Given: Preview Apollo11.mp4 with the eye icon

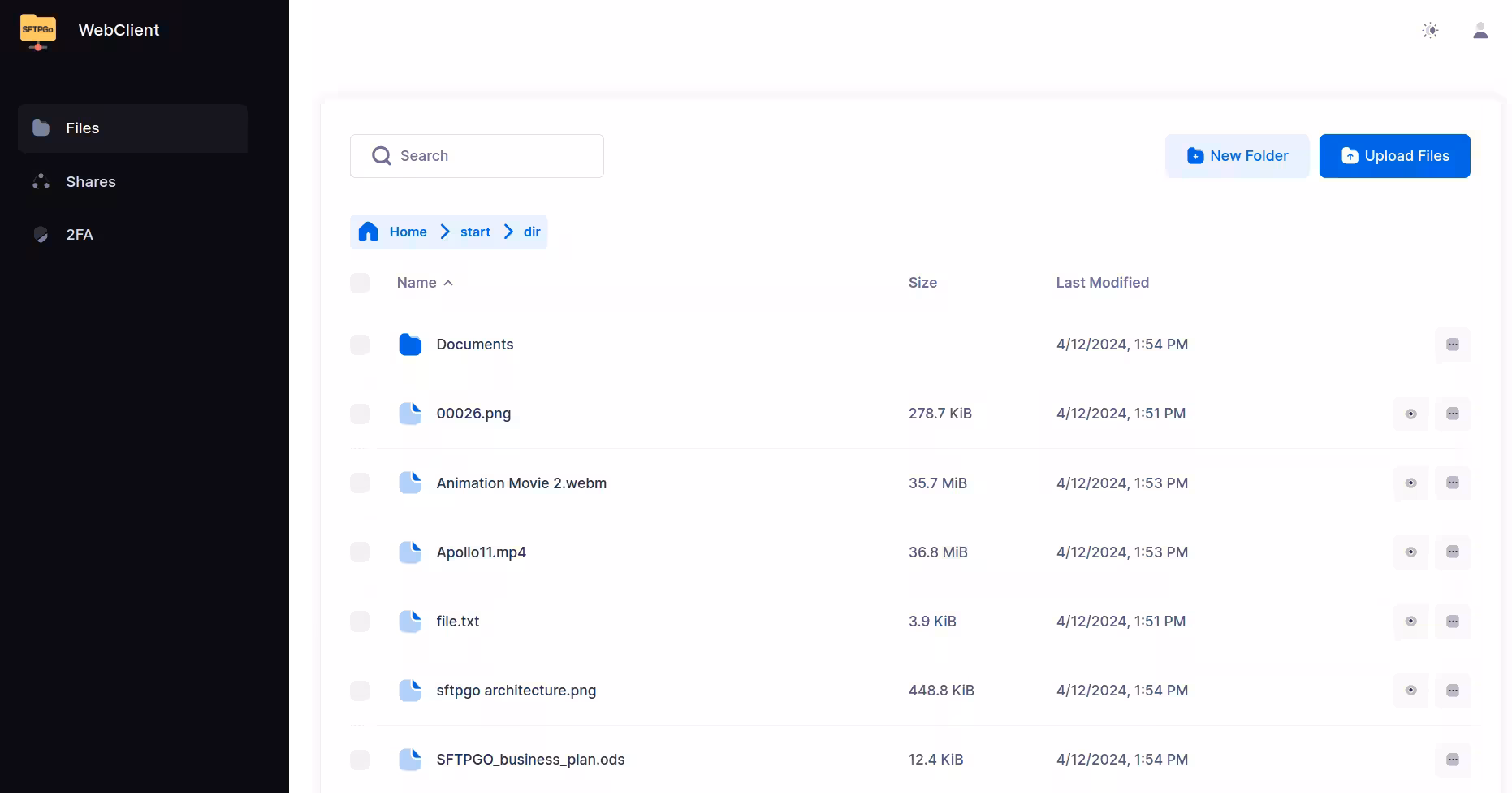Looking at the screenshot, I should 1410,552.
